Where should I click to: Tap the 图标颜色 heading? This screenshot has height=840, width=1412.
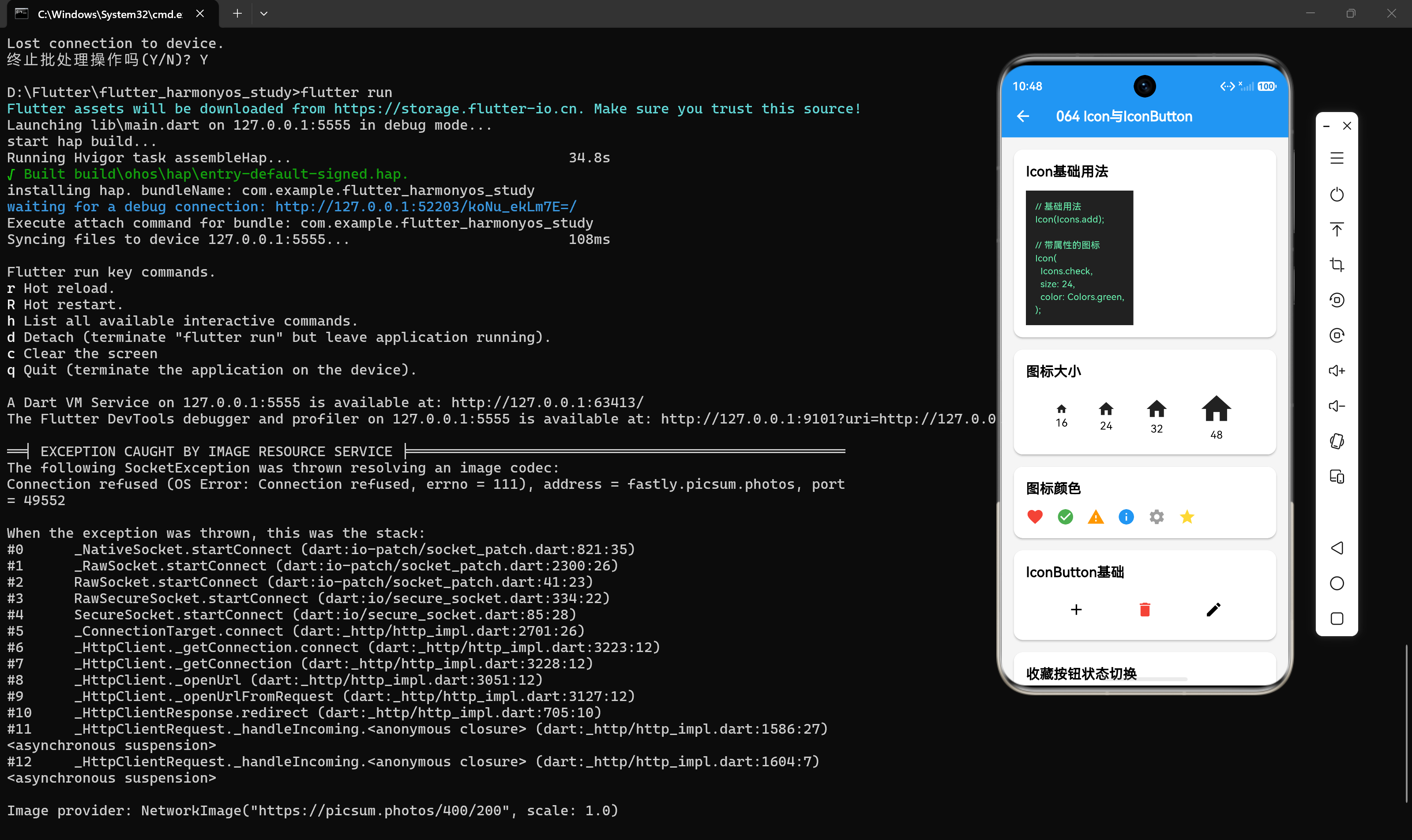[x=1053, y=488]
